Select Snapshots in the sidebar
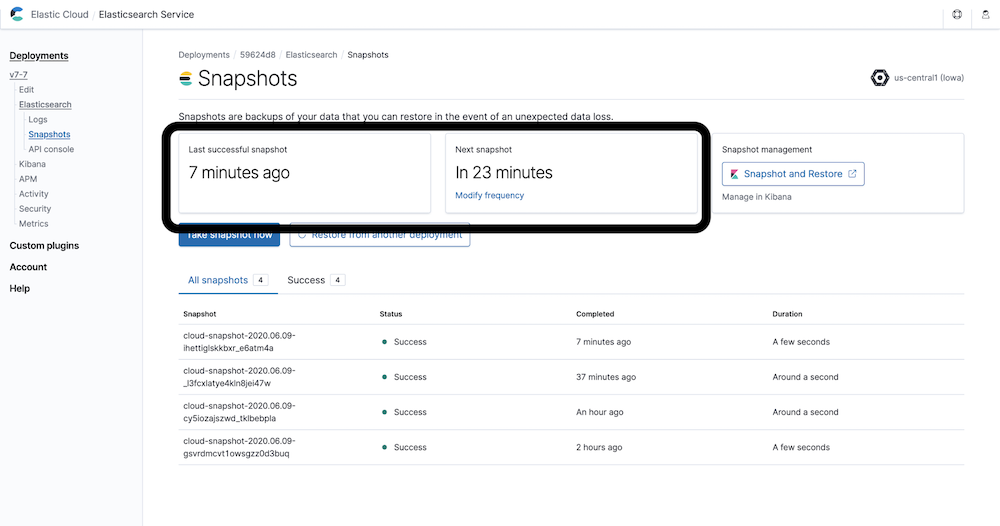Image resolution: width=1000 pixels, height=526 pixels. 49,134
